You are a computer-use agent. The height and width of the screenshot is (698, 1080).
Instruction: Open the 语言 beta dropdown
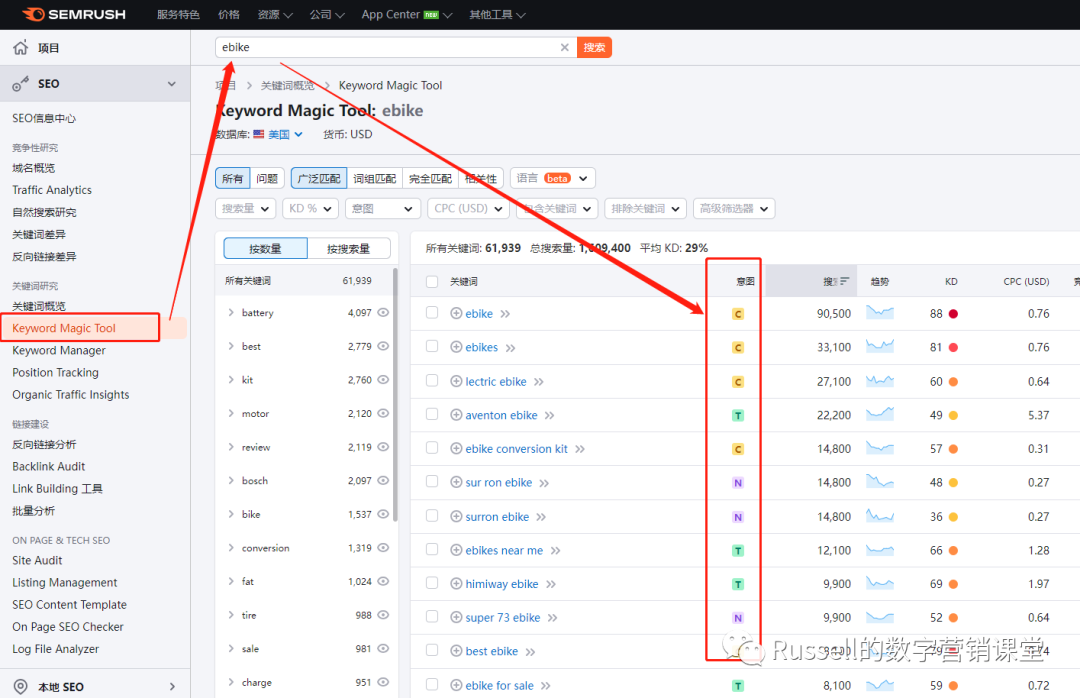(x=552, y=178)
